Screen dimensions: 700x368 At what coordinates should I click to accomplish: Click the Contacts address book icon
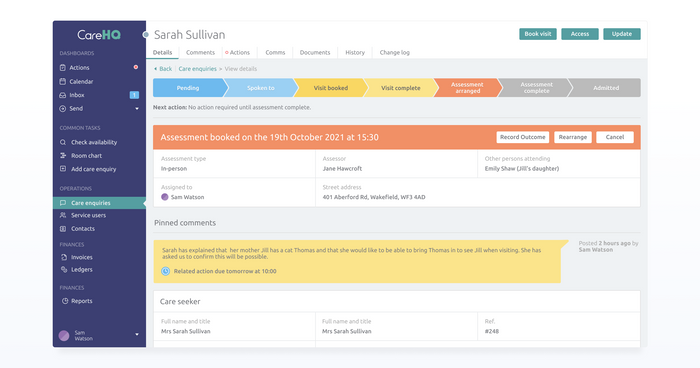(63, 229)
